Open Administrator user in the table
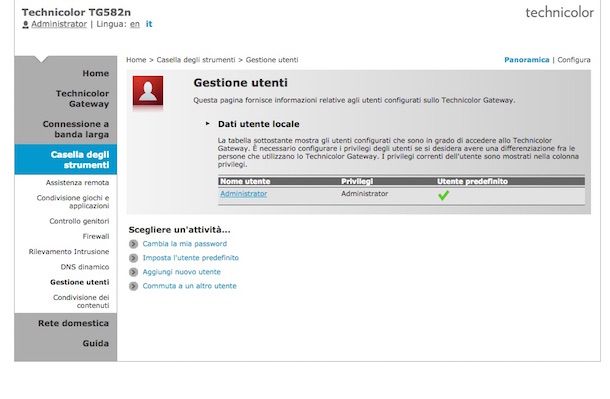 point(244,194)
